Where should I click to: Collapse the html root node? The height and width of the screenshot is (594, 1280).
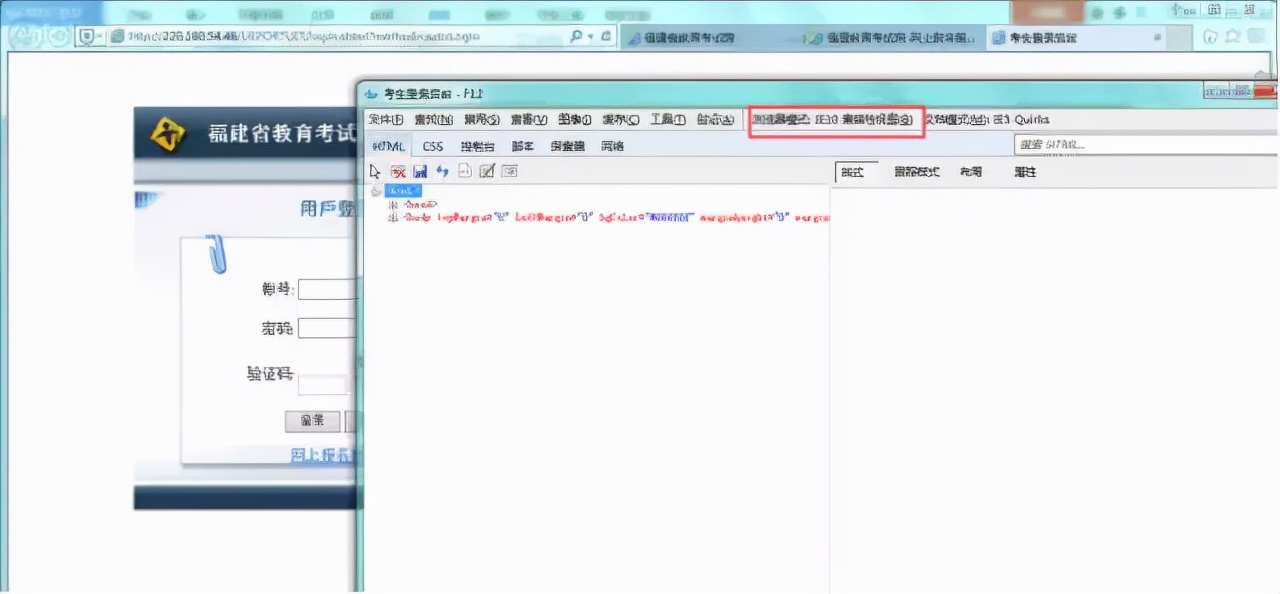pyautogui.click(x=376, y=191)
